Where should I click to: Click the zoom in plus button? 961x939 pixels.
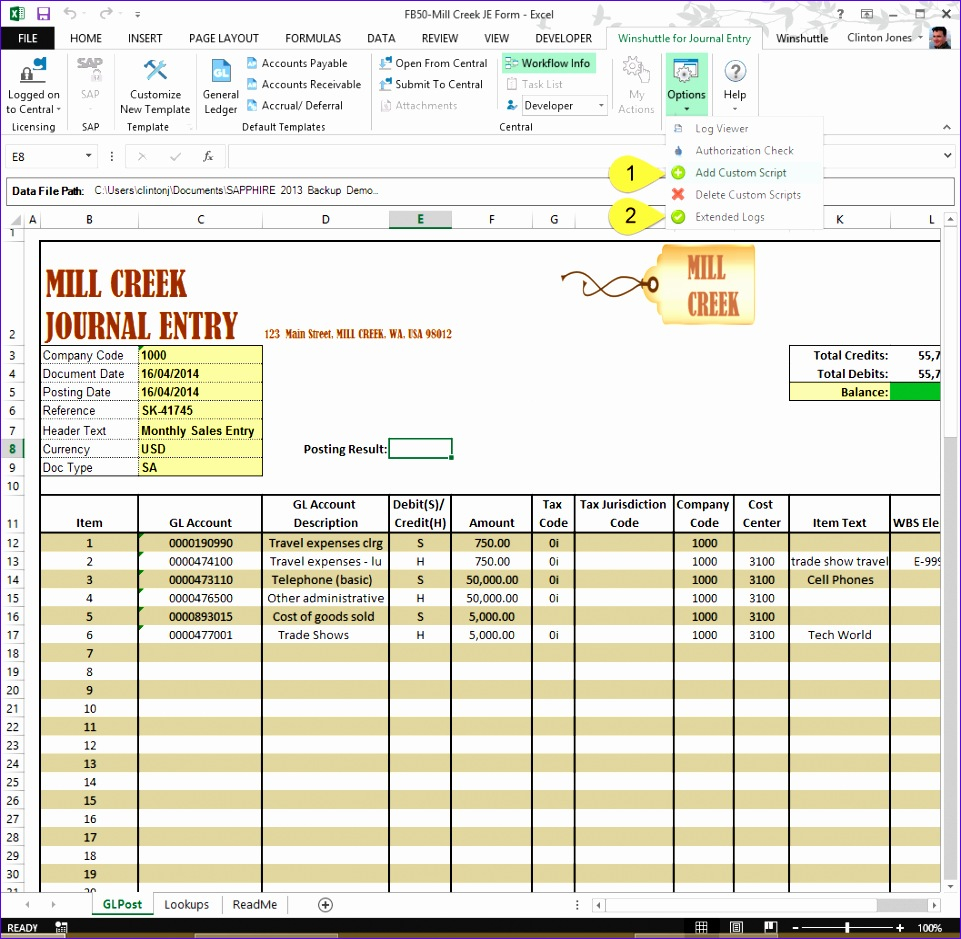pyautogui.click(x=900, y=928)
